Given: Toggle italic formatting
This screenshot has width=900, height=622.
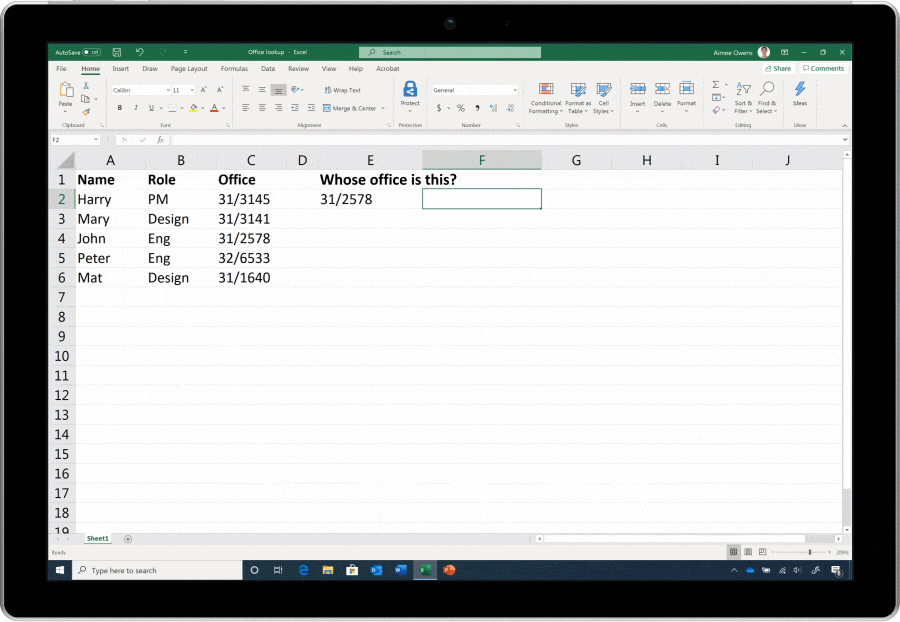Looking at the screenshot, I should (x=134, y=107).
